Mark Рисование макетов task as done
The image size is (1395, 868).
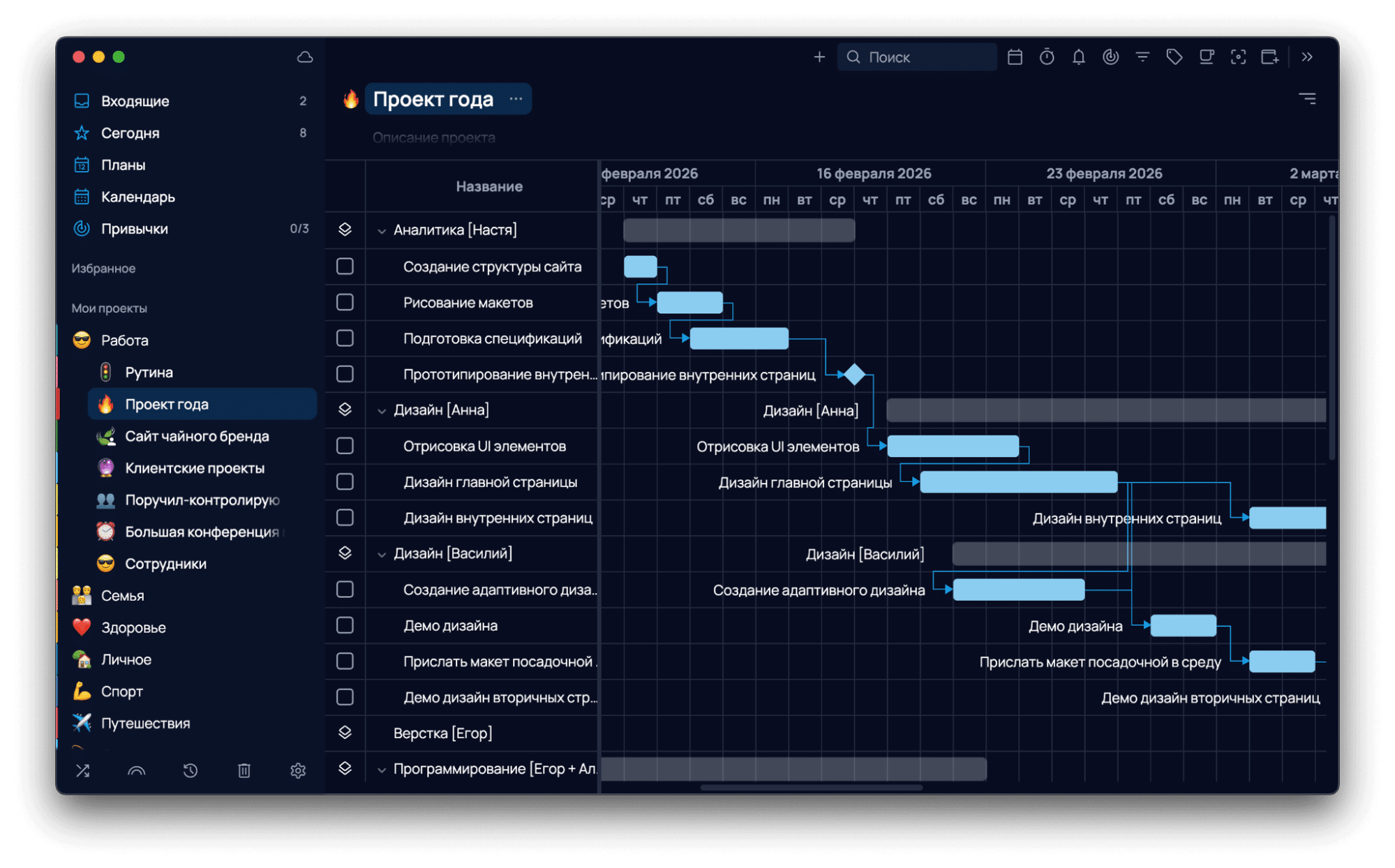(345, 302)
